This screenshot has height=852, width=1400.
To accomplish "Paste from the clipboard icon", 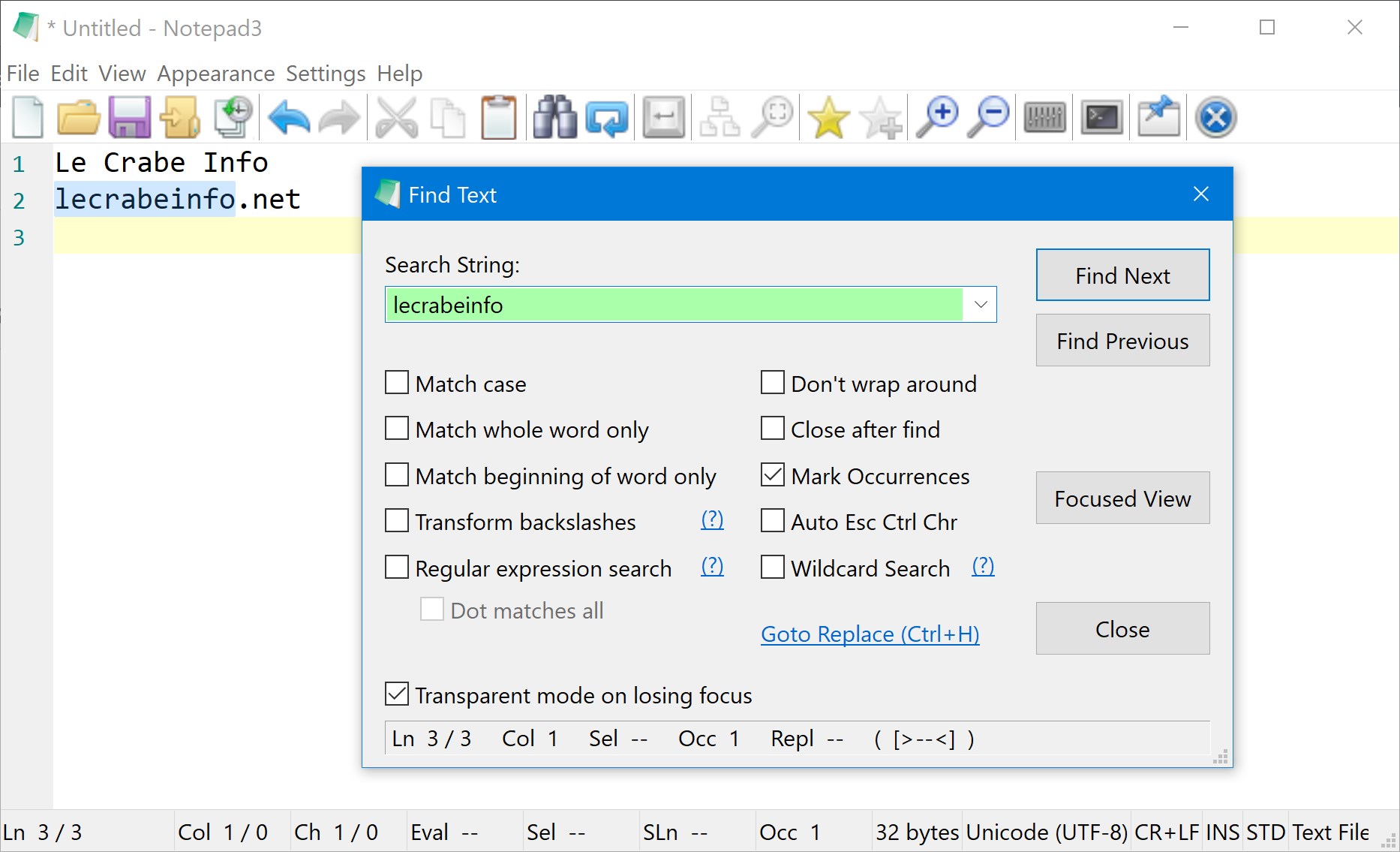I will pos(499,117).
